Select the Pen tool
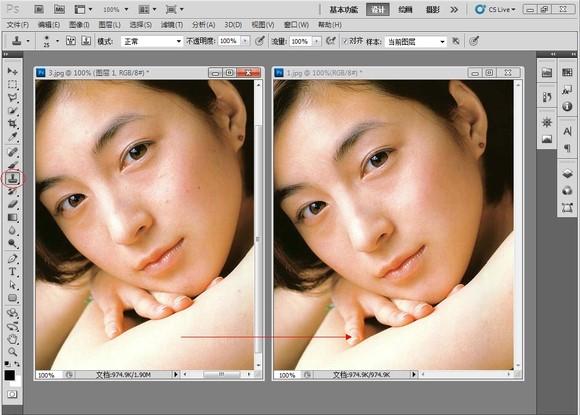This screenshot has width=580, height=415. 13,259
